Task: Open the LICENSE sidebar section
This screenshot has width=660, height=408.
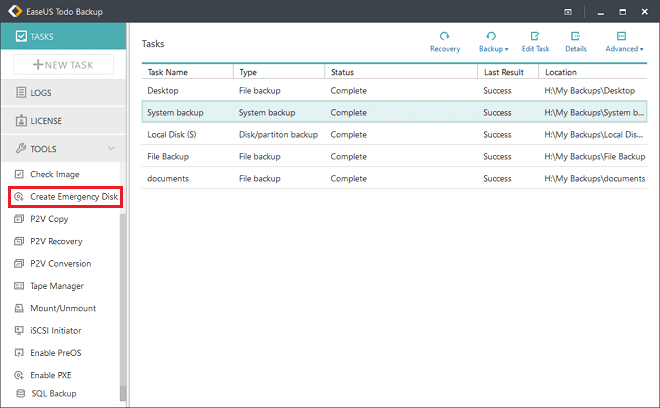Action: (64, 120)
